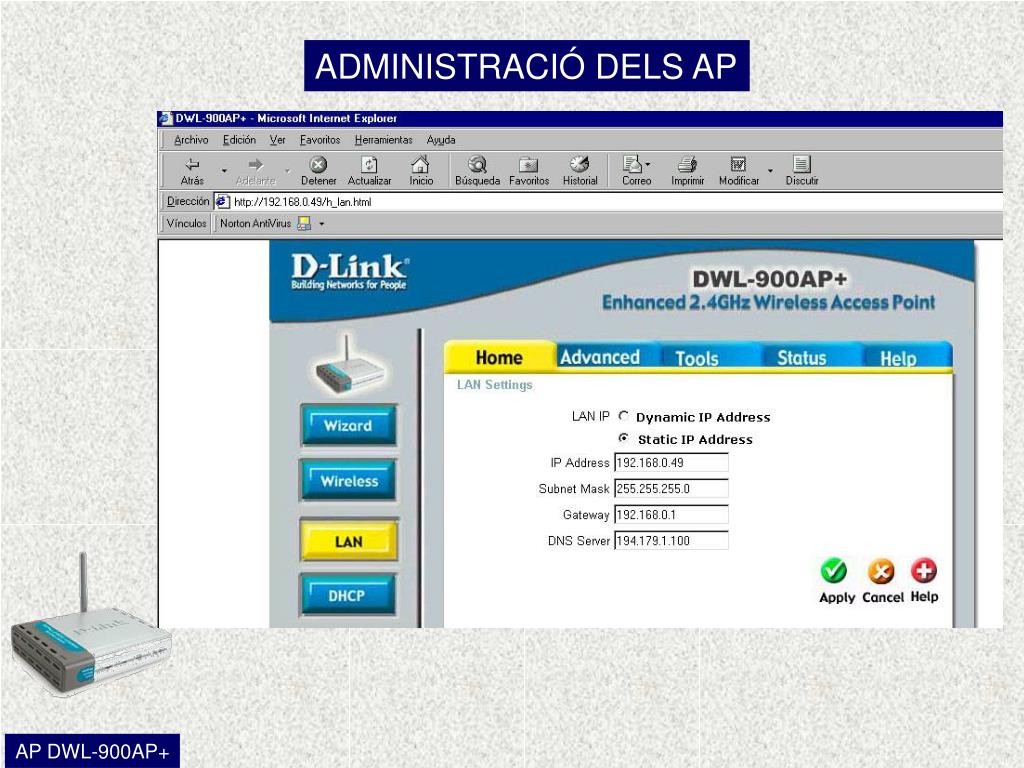Open the Discutir discussion button
The height and width of the screenshot is (768, 1024).
point(801,171)
